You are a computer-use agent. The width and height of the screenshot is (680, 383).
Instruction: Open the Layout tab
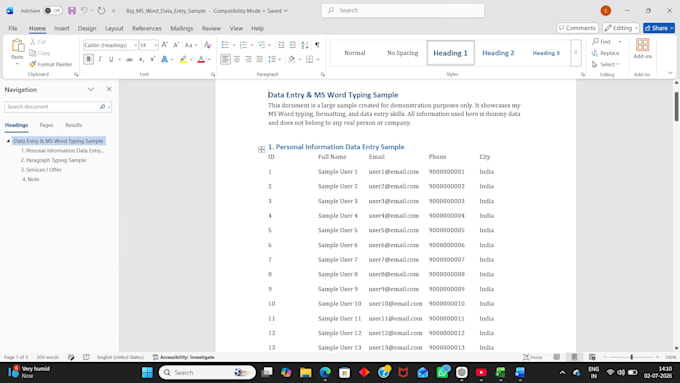tap(114, 28)
